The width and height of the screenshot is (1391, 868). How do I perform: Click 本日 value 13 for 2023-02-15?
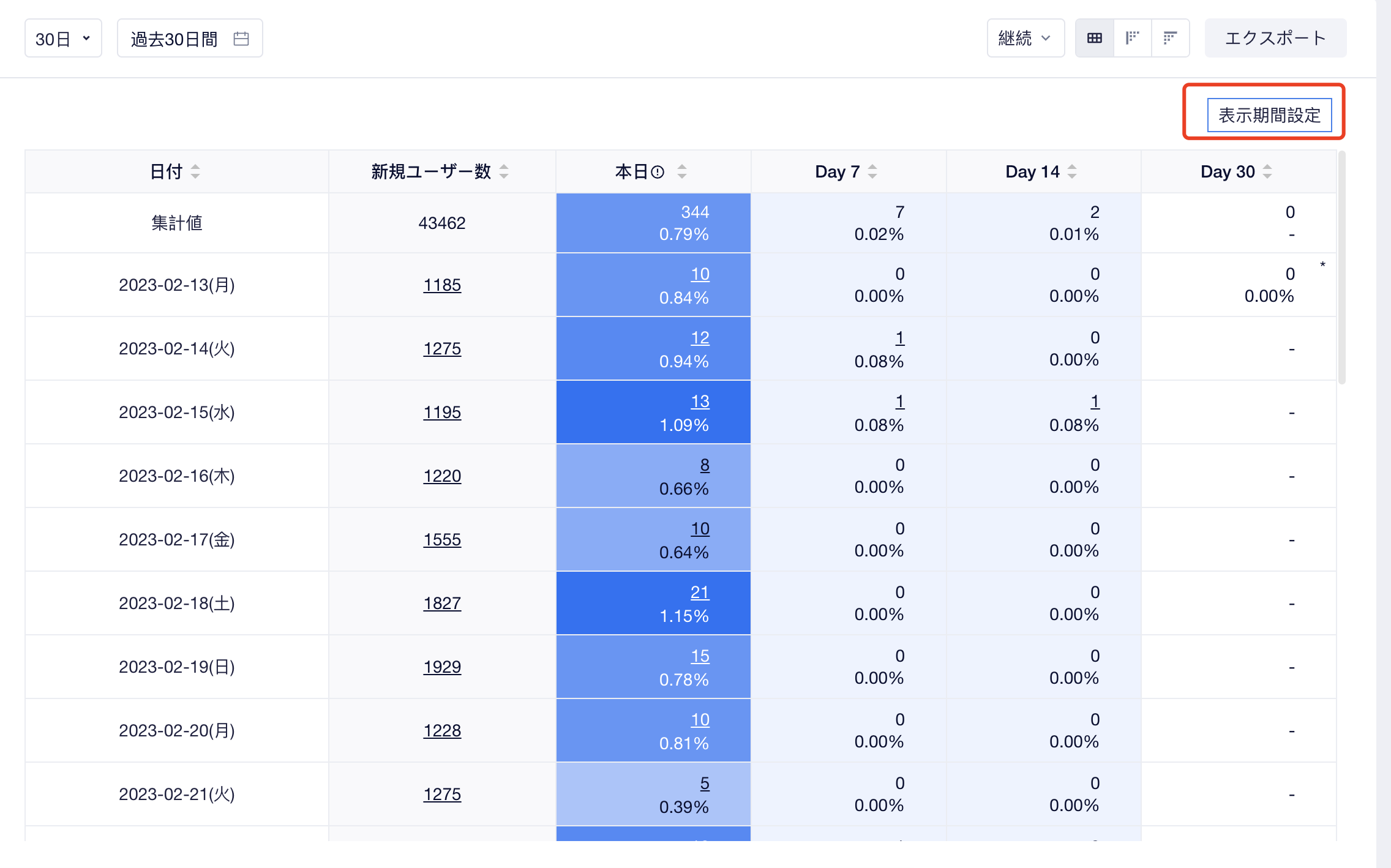pos(700,401)
